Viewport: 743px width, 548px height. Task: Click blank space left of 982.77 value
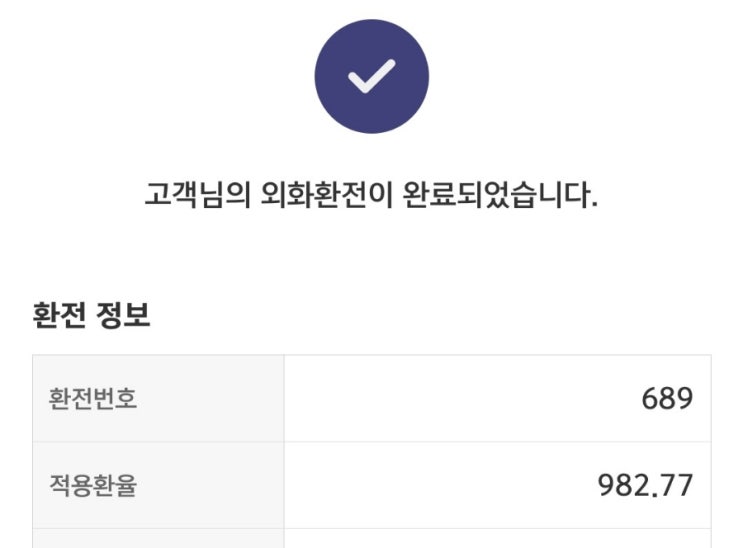[x=430, y=486]
